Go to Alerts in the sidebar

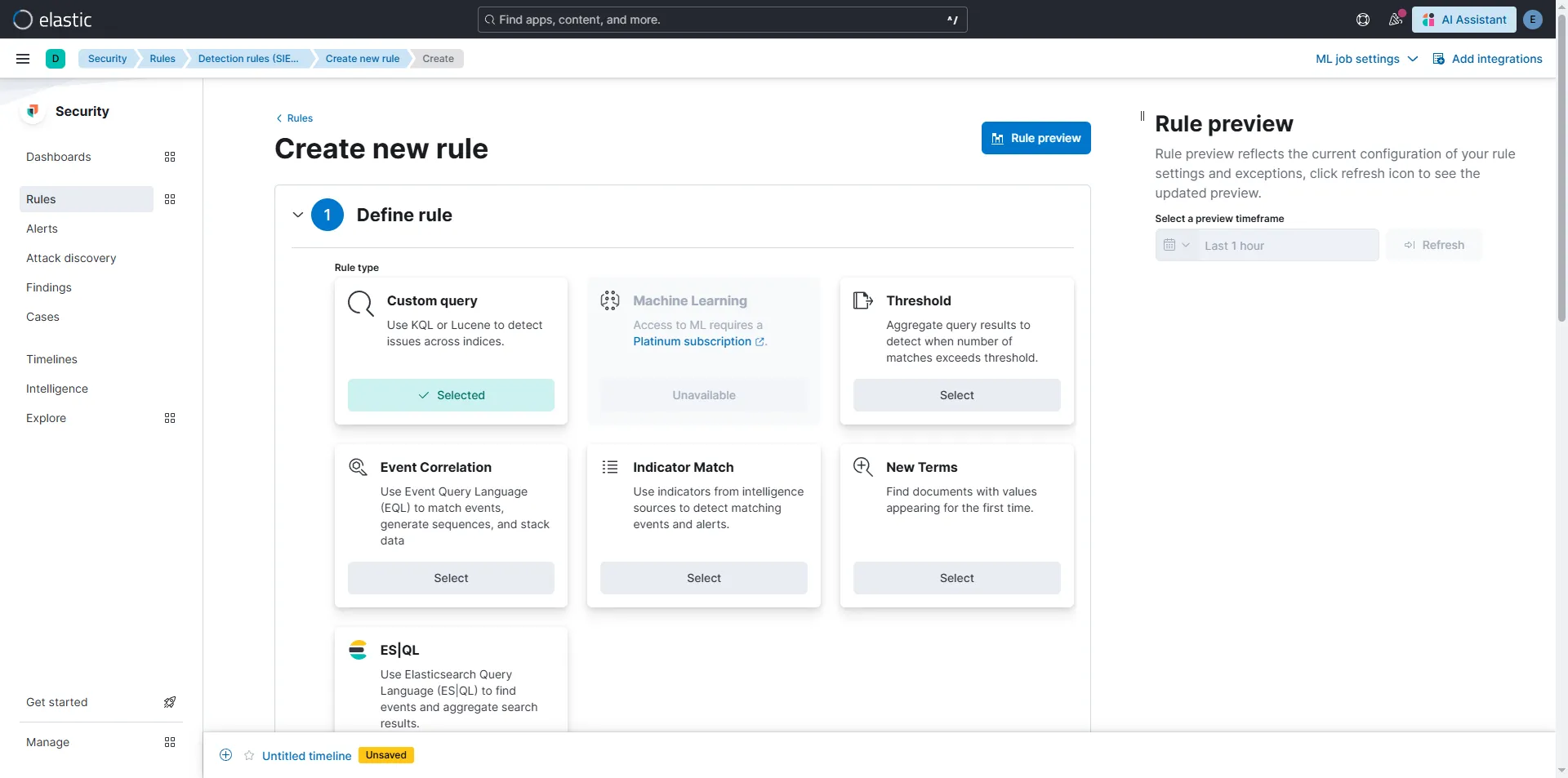click(x=42, y=229)
